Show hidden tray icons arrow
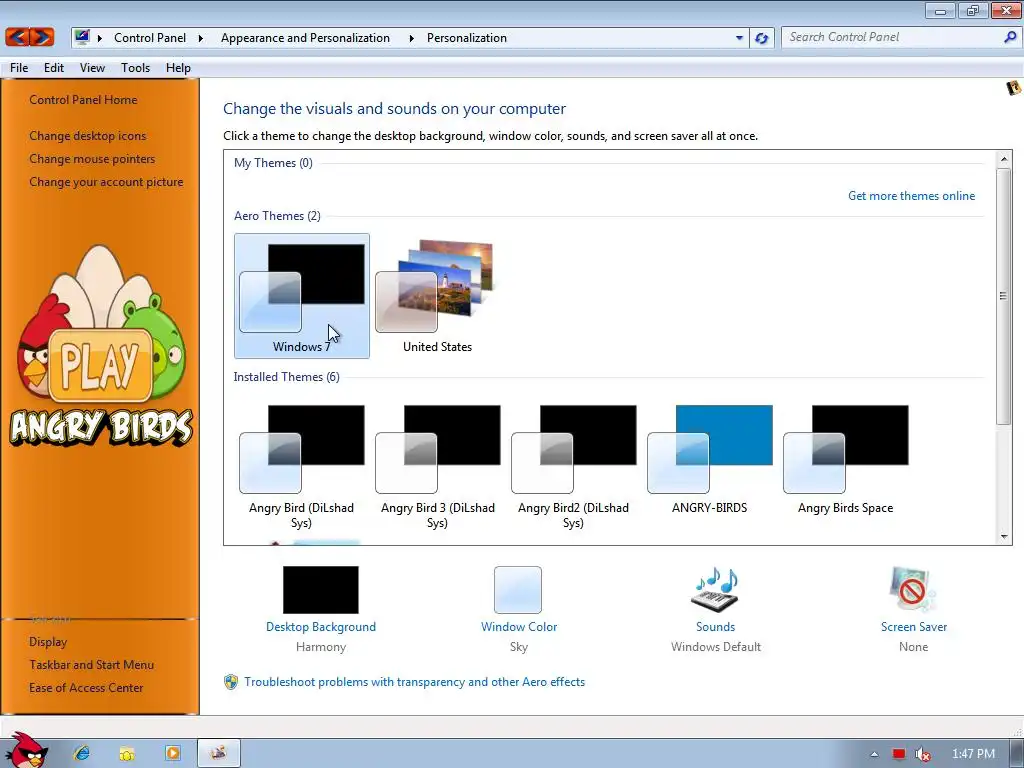This screenshot has width=1024, height=768. coord(874,754)
